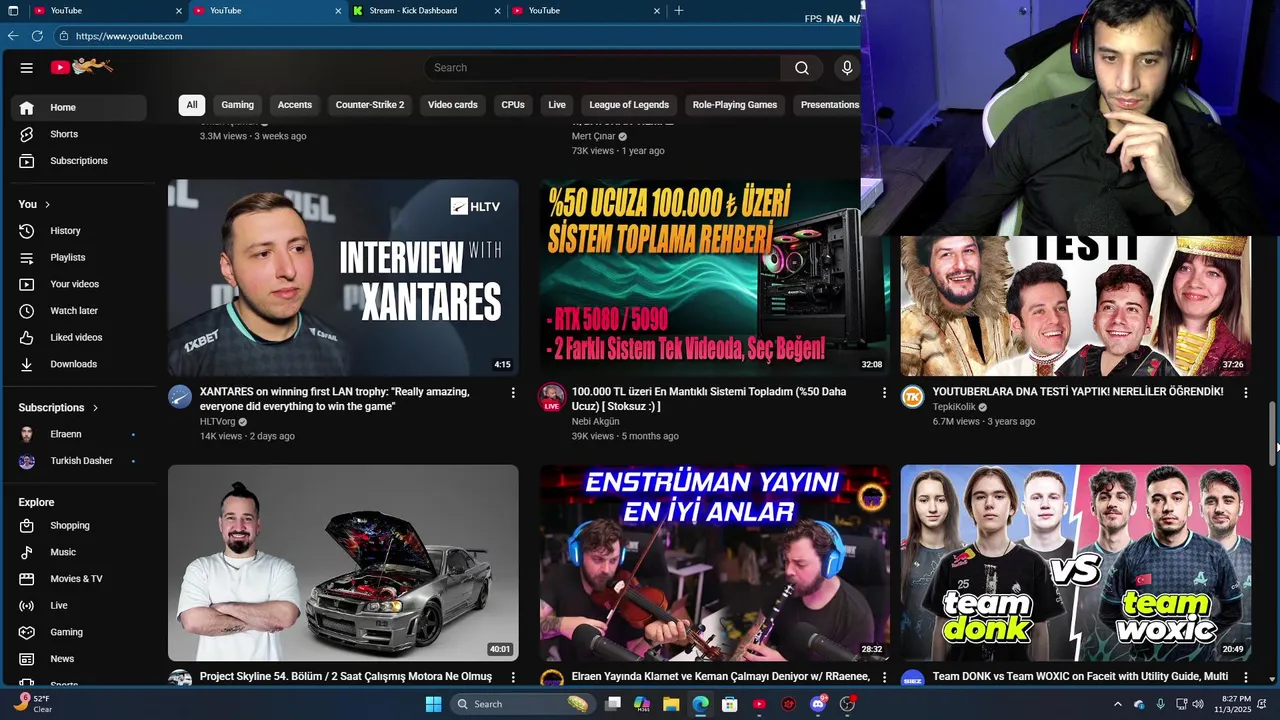Open options for the XANTARES interview video
The height and width of the screenshot is (720, 1280).
pos(513,393)
